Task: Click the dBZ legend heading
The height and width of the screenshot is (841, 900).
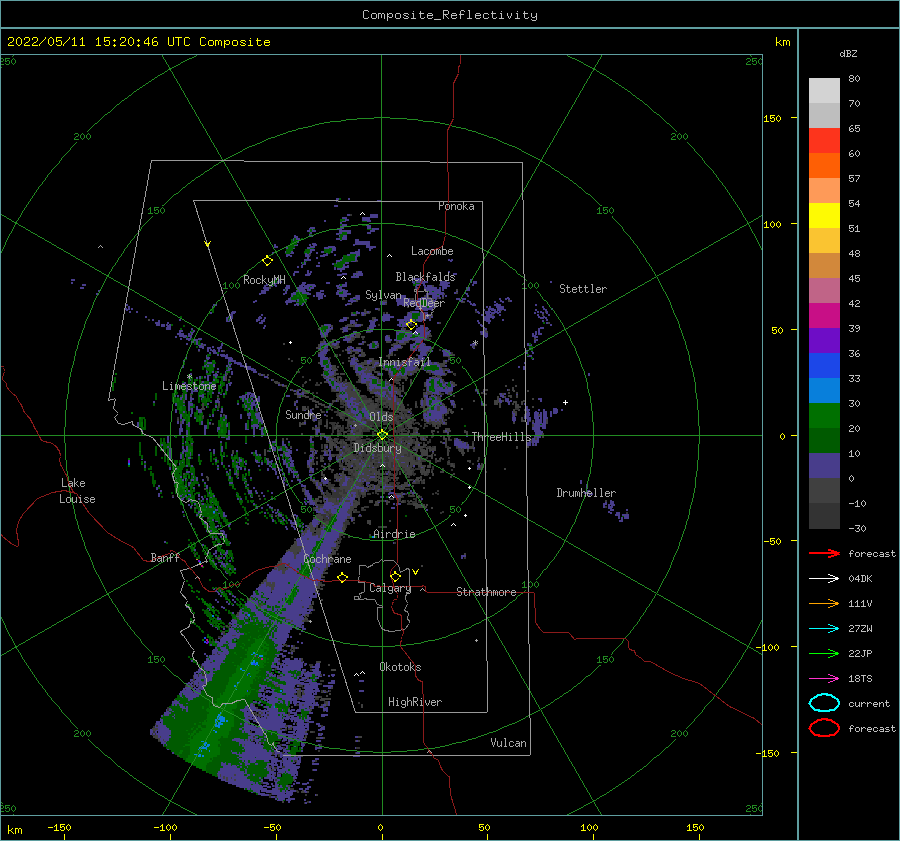Action: coord(848,53)
